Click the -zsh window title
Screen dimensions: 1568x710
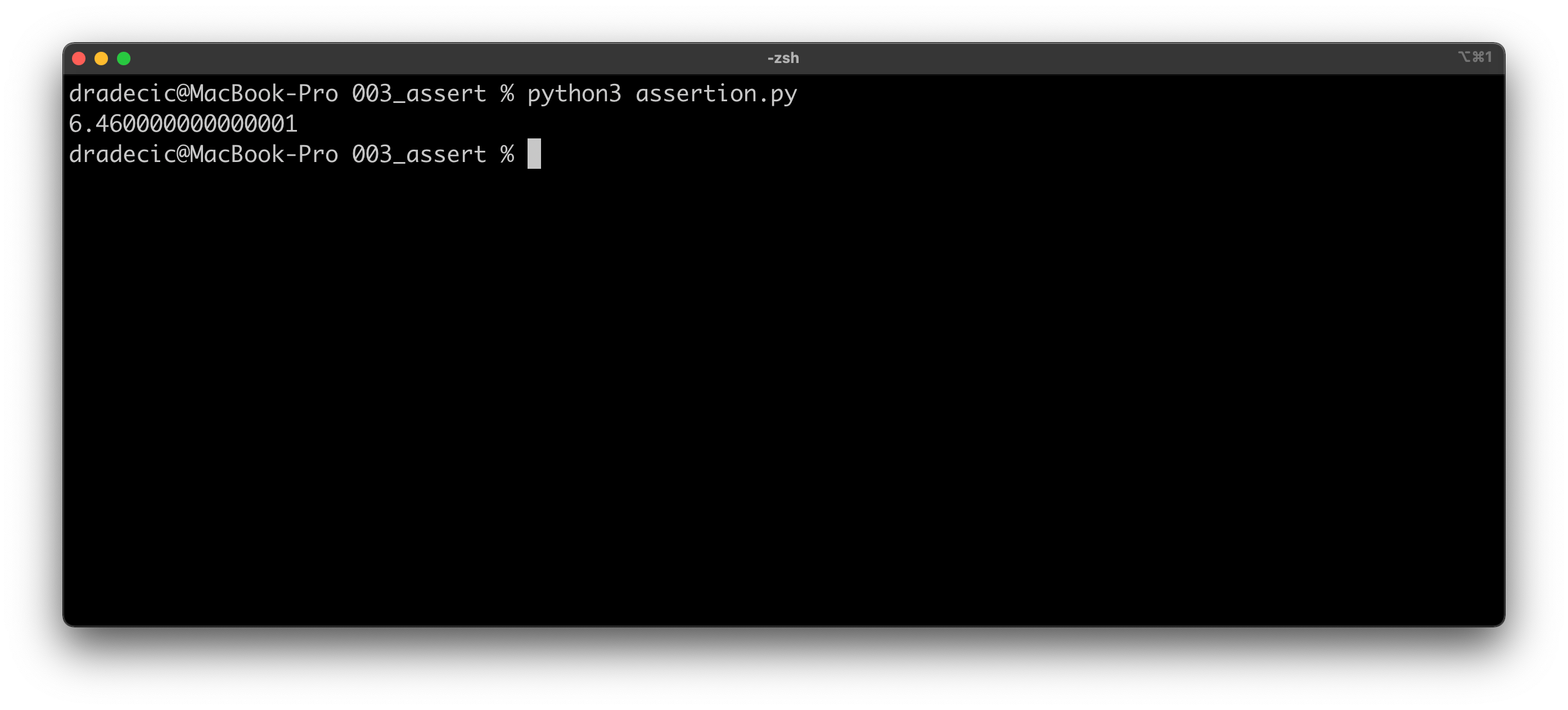(x=783, y=59)
